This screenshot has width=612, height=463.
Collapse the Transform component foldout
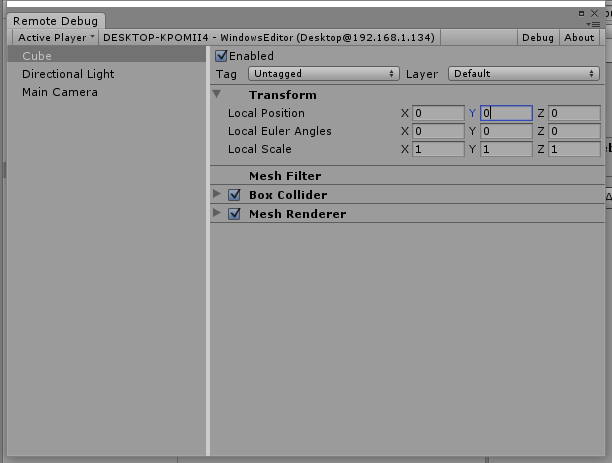(x=217, y=94)
